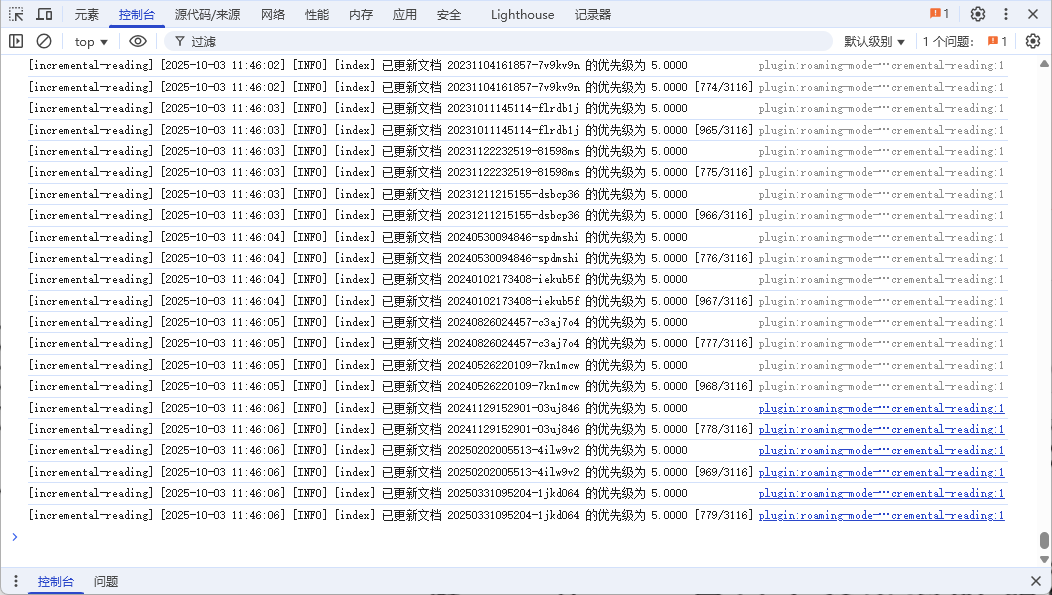The image size is (1052, 595).
Task: Toggle the live expression eye icon
Action: (x=138, y=41)
